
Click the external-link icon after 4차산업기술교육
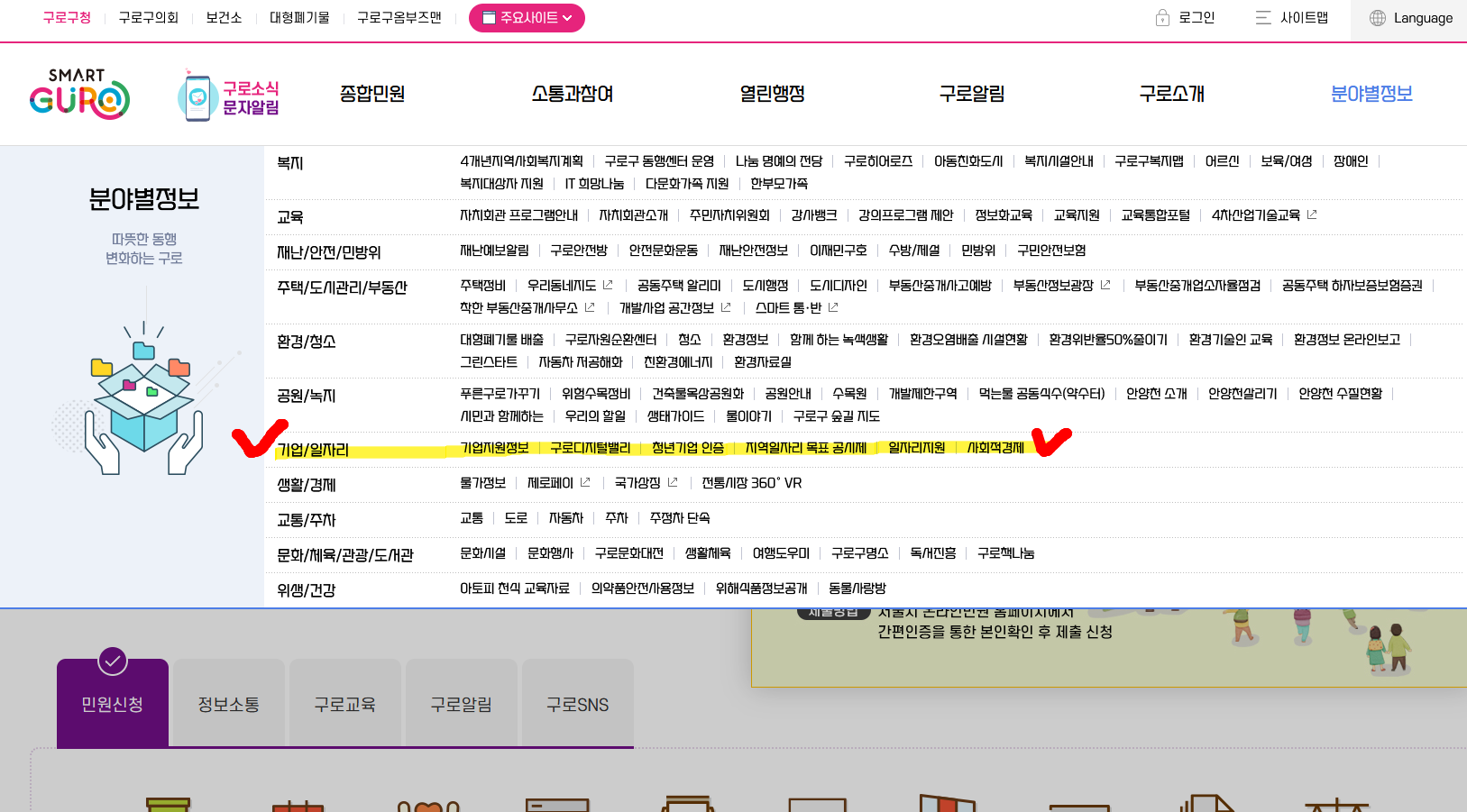(1312, 214)
